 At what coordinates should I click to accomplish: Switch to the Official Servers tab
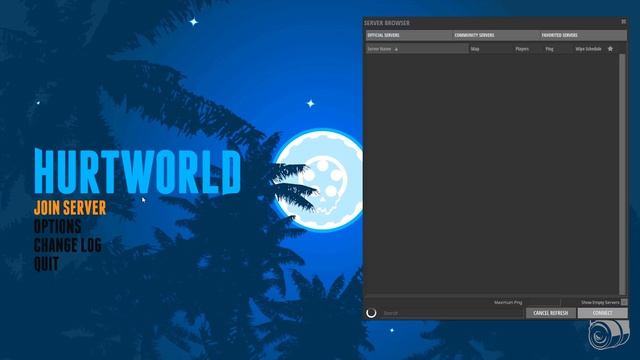pyautogui.click(x=409, y=36)
